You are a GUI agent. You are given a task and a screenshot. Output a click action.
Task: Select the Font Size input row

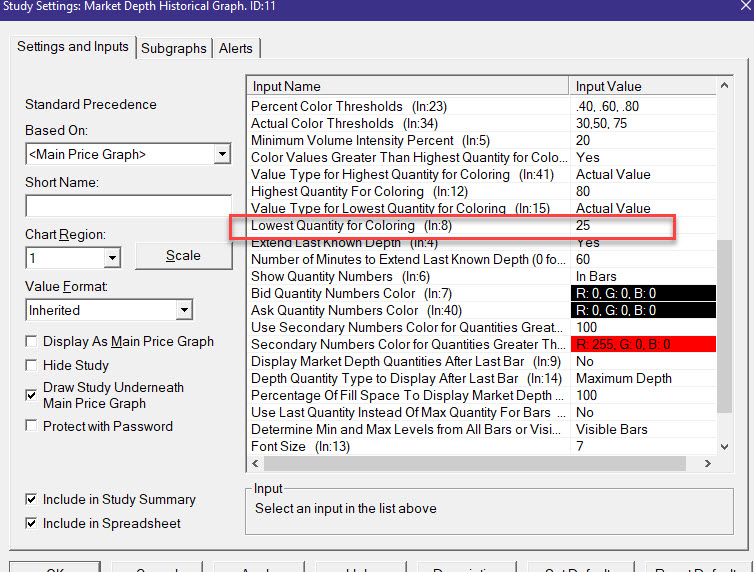(x=482, y=447)
